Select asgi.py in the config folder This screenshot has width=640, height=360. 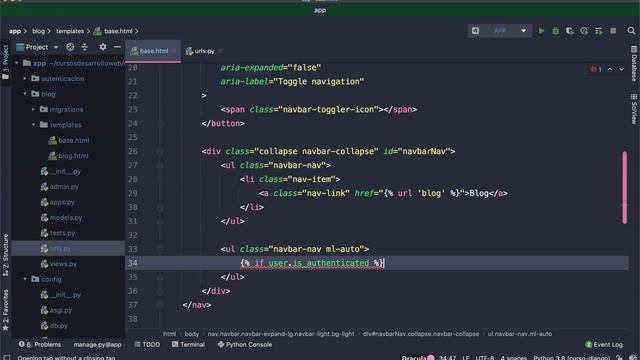coord(56,310)
